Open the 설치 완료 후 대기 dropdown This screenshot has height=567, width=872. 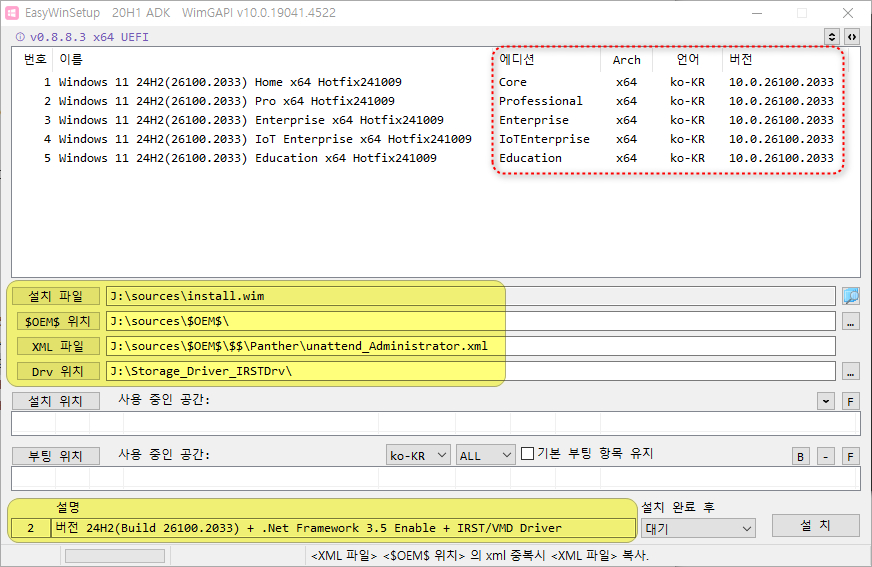(x=698, y=528)
